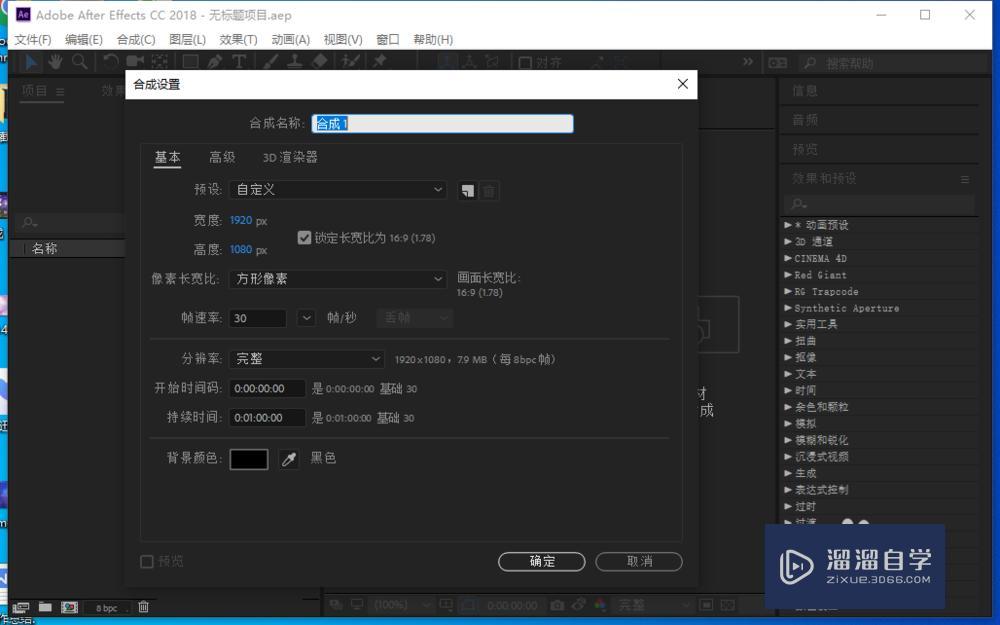Screen dimensions: 1000x625
Task: Close the 合成设置 dialog
Action: point(682,84)
